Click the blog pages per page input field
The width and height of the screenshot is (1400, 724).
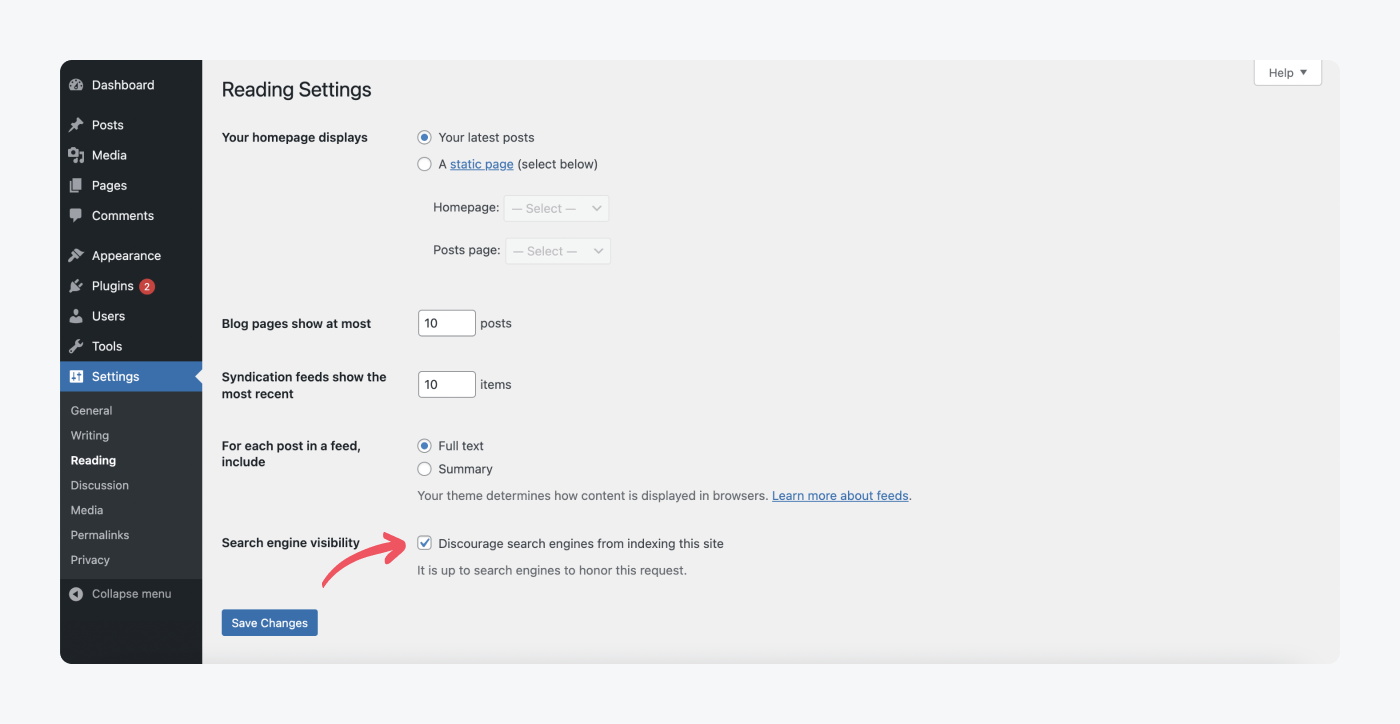(446, 322)
